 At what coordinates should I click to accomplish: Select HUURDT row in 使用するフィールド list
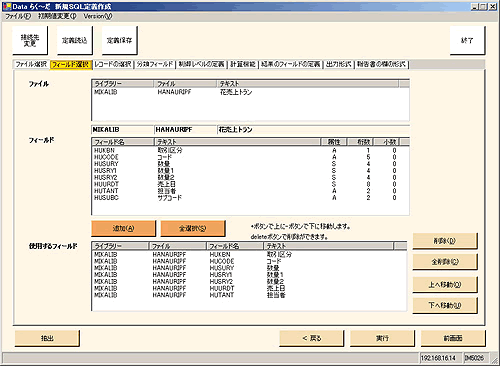(249, 288)
